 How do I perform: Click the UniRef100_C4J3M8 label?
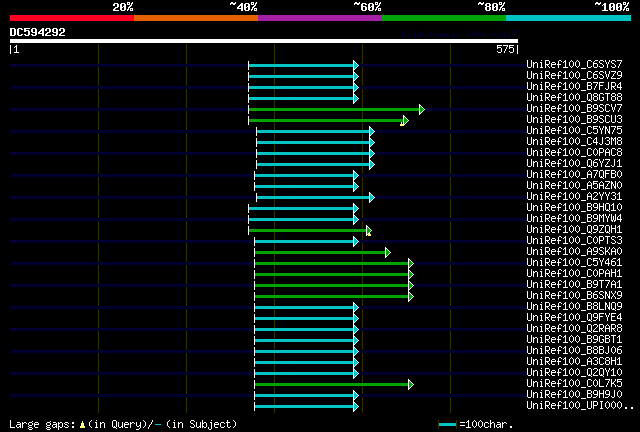(574, 142)
